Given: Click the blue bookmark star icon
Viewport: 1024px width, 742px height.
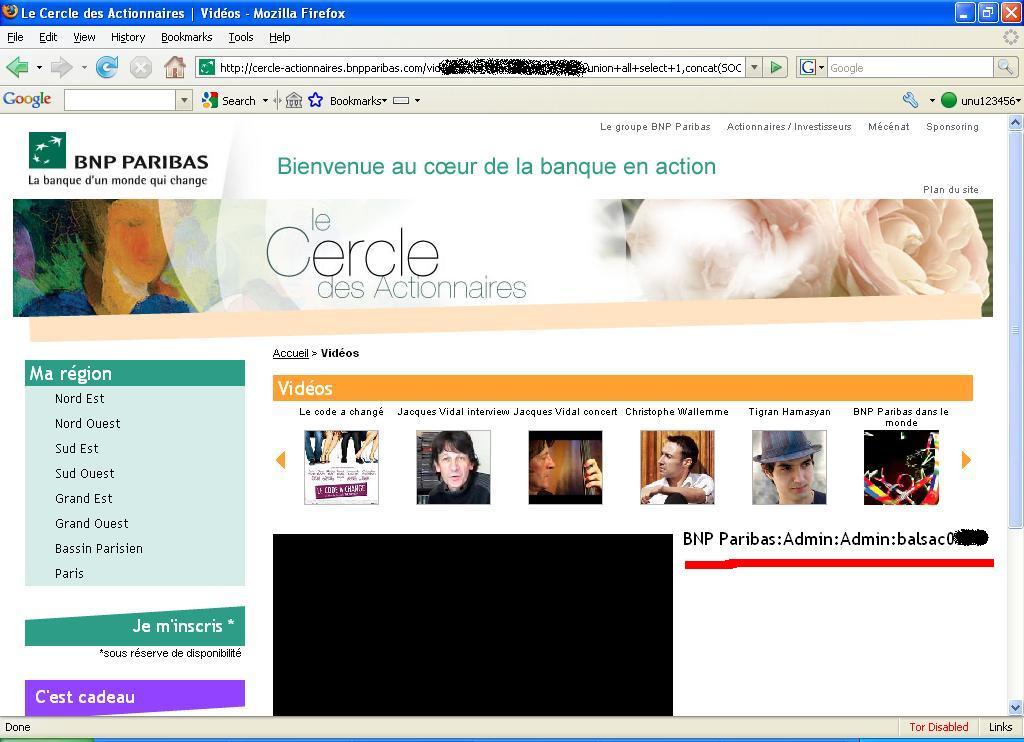Looking at the screenshot, I should [315, 101].
